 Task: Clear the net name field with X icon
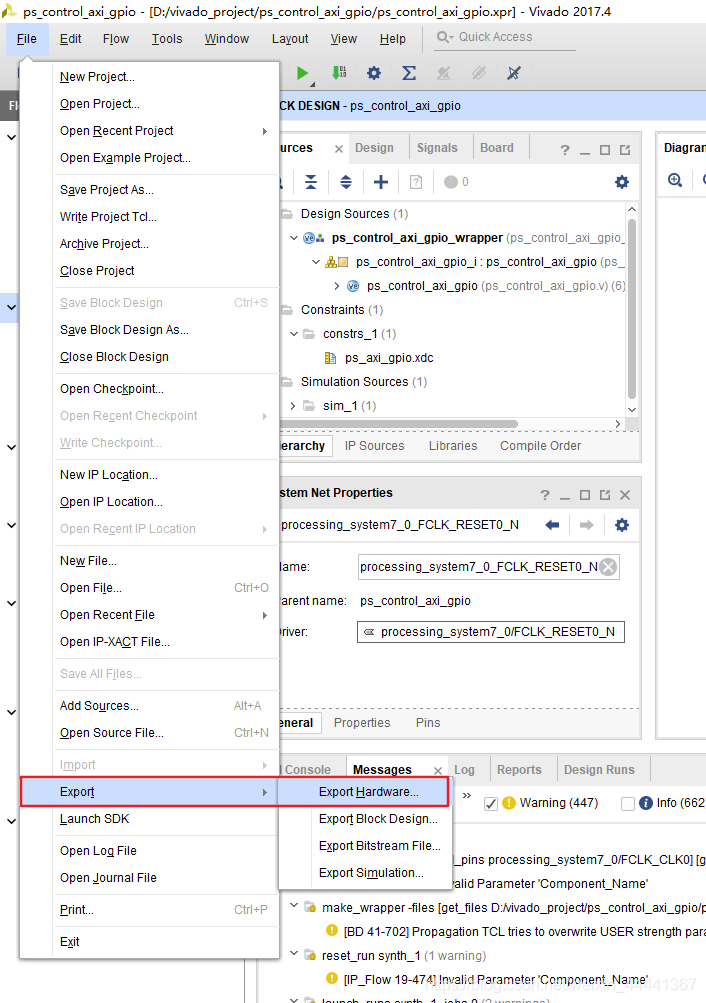pyautogui.click(x=609, y=567)
